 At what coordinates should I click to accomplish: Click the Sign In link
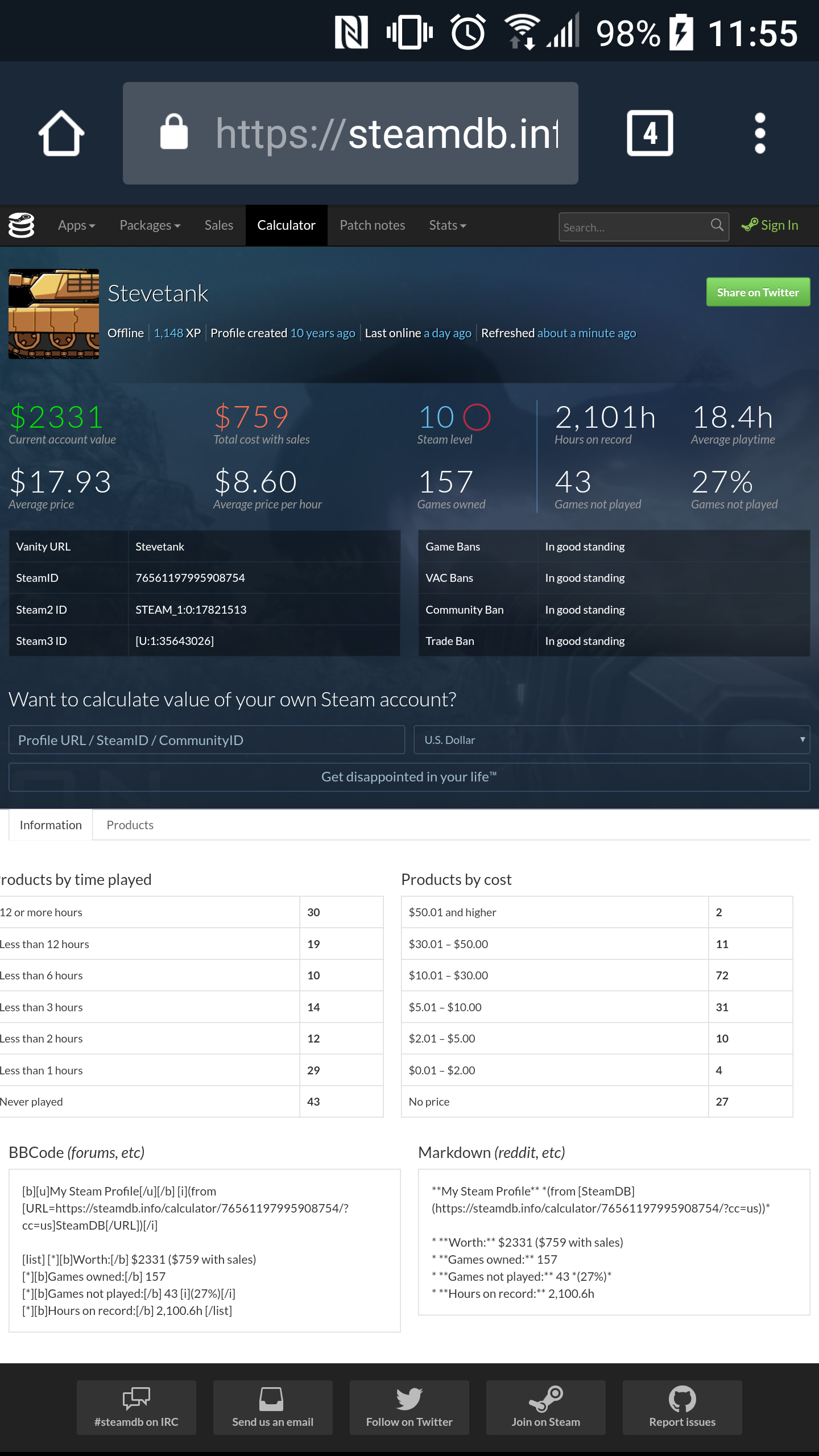770,225
